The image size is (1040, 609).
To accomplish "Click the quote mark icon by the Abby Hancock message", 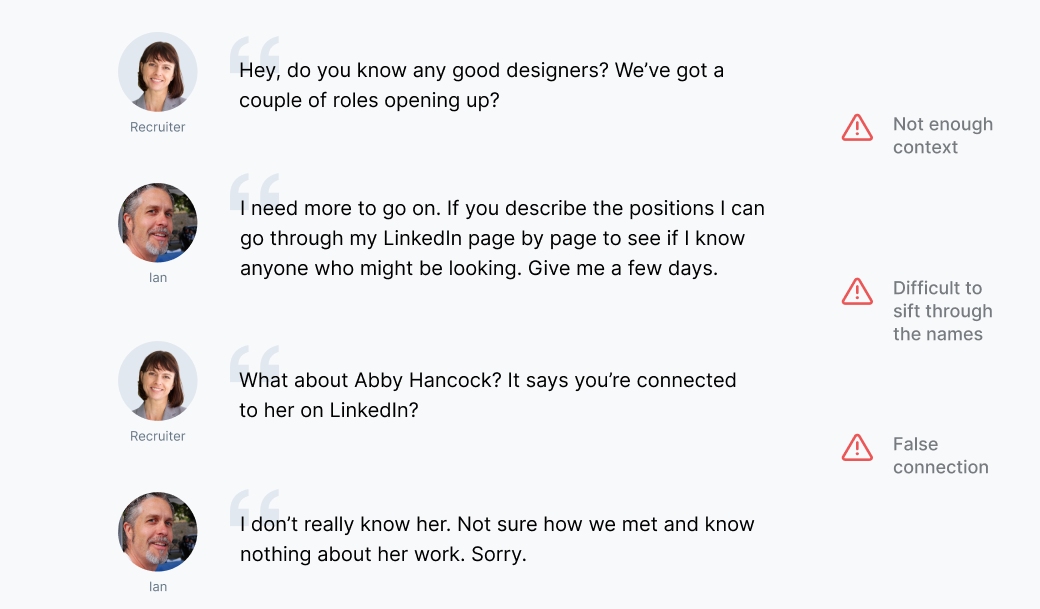I will [x=254, y=364].
